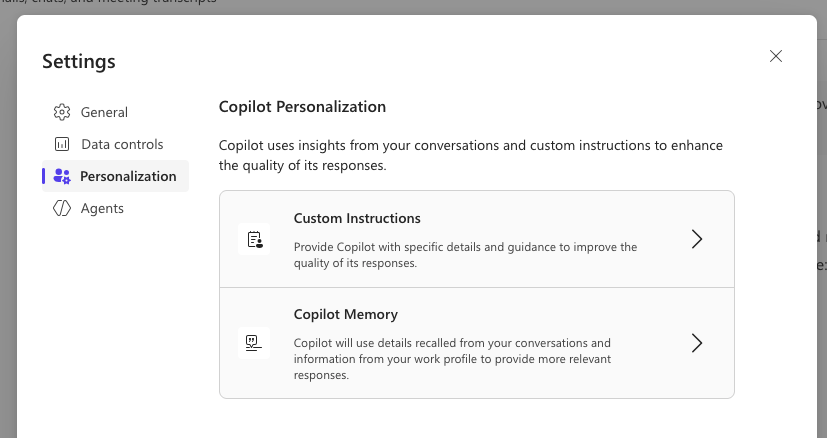Click the Personalization people icon
The width and height of the screenshot is (827, 438).
(62, 176)
